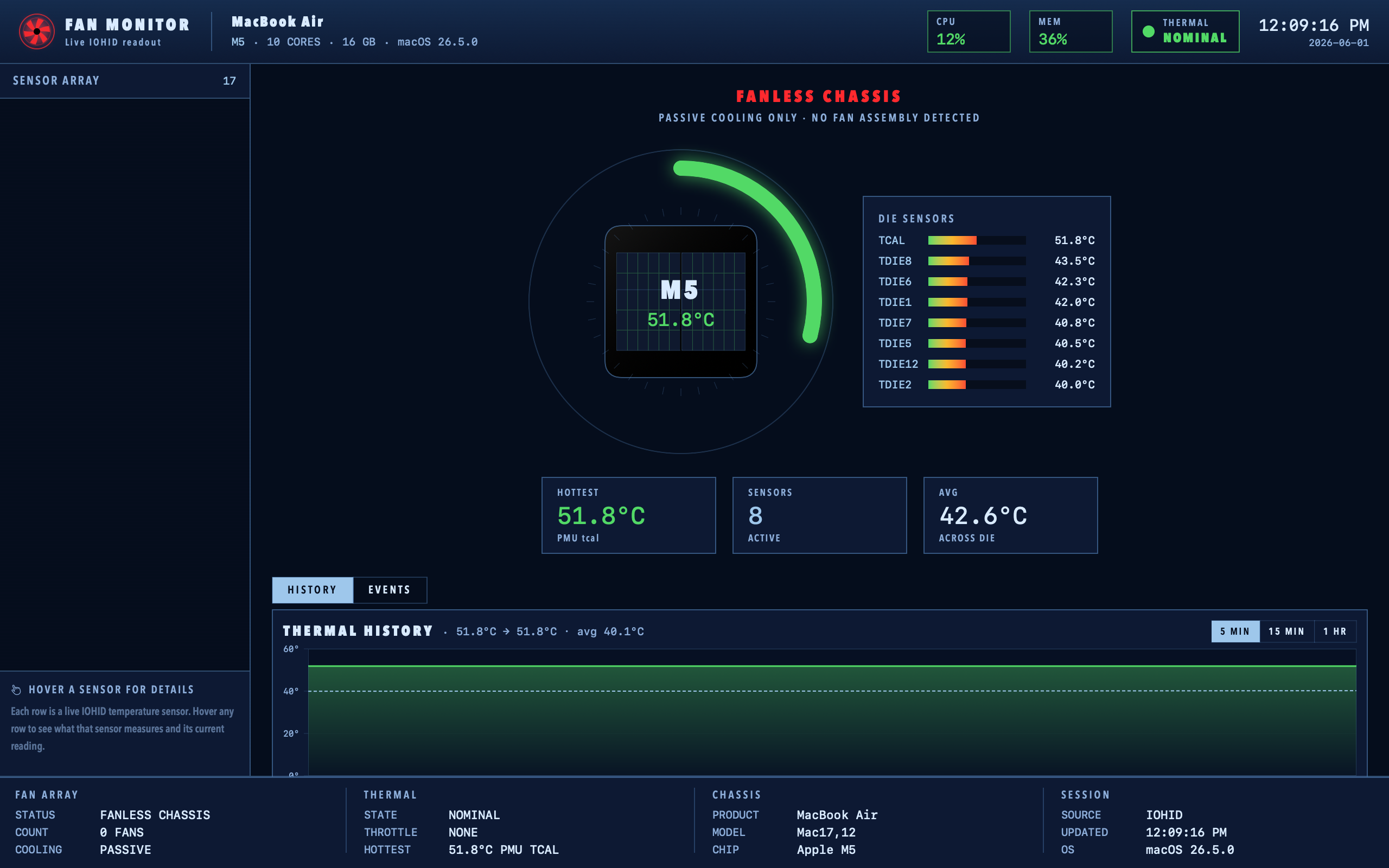The height and width of the screenshot is (868, 1389).
Task: Click the Fanless Chassis heading
Action: [819, 97]
